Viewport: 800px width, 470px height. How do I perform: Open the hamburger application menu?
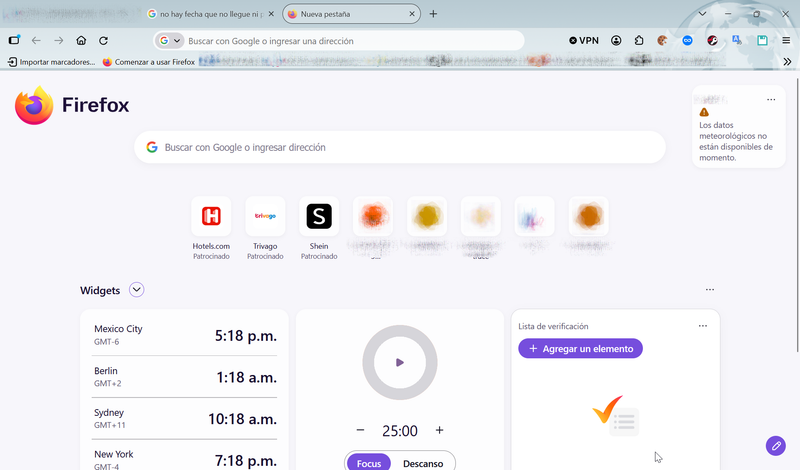click(x=786, y=40)
